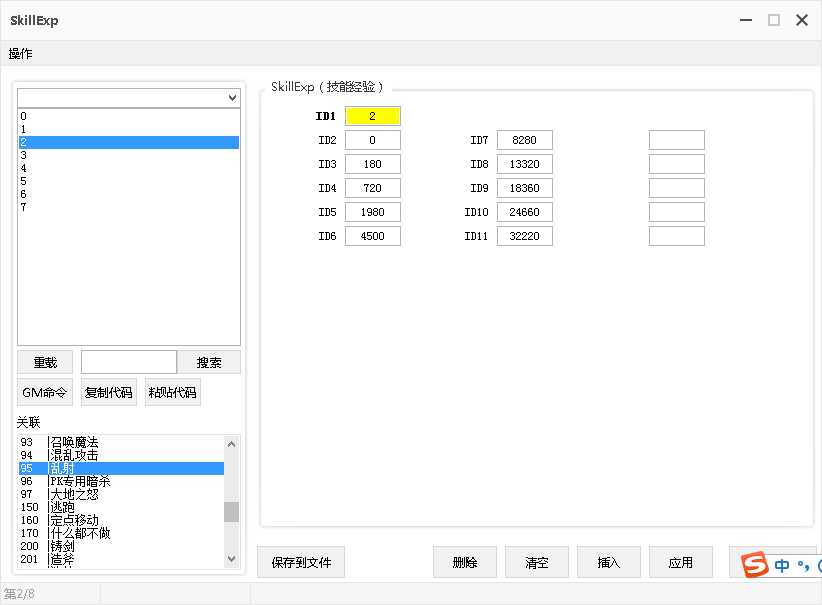This screenshot has width=822, height=605.
Task: Select highlighted row 2 in the ID list
Action: 129,142
